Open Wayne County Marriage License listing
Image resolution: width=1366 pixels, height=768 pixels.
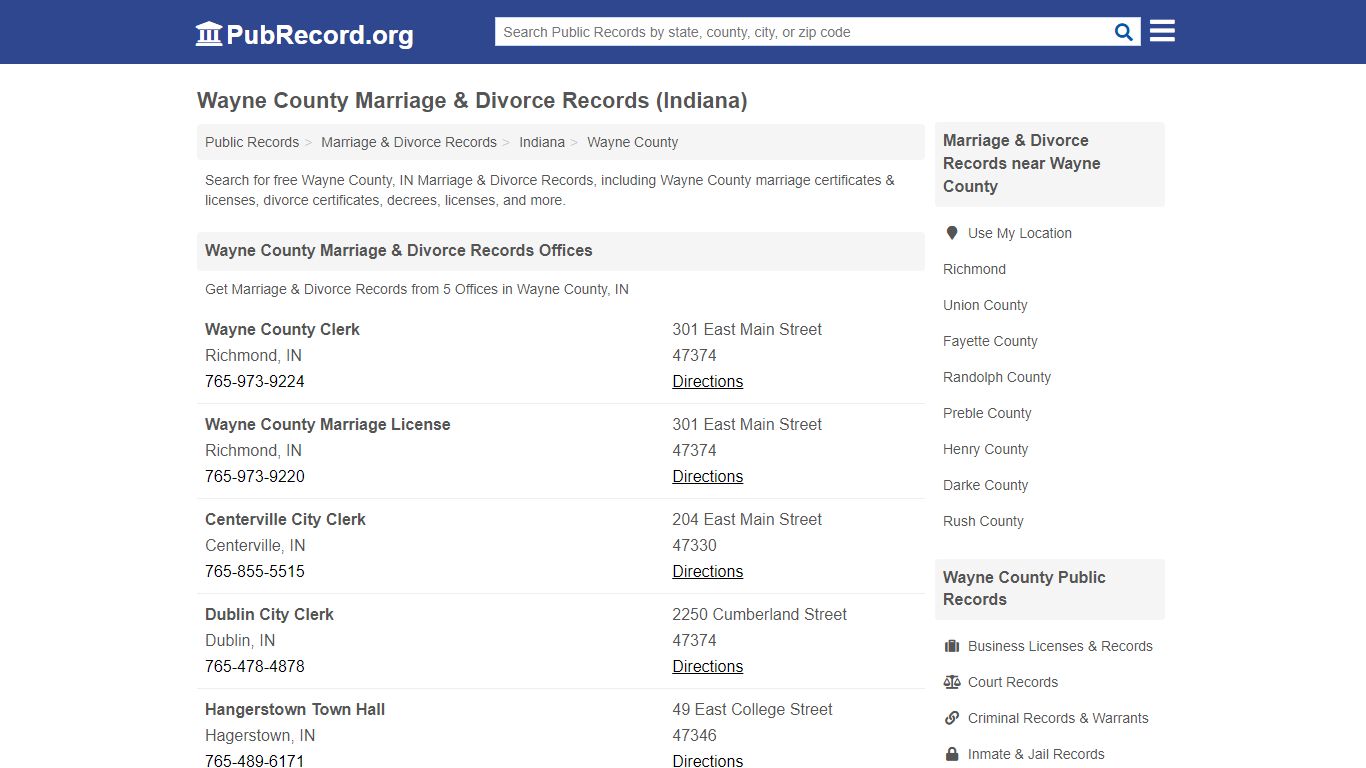pyautogui.click(x=328, y=424)
